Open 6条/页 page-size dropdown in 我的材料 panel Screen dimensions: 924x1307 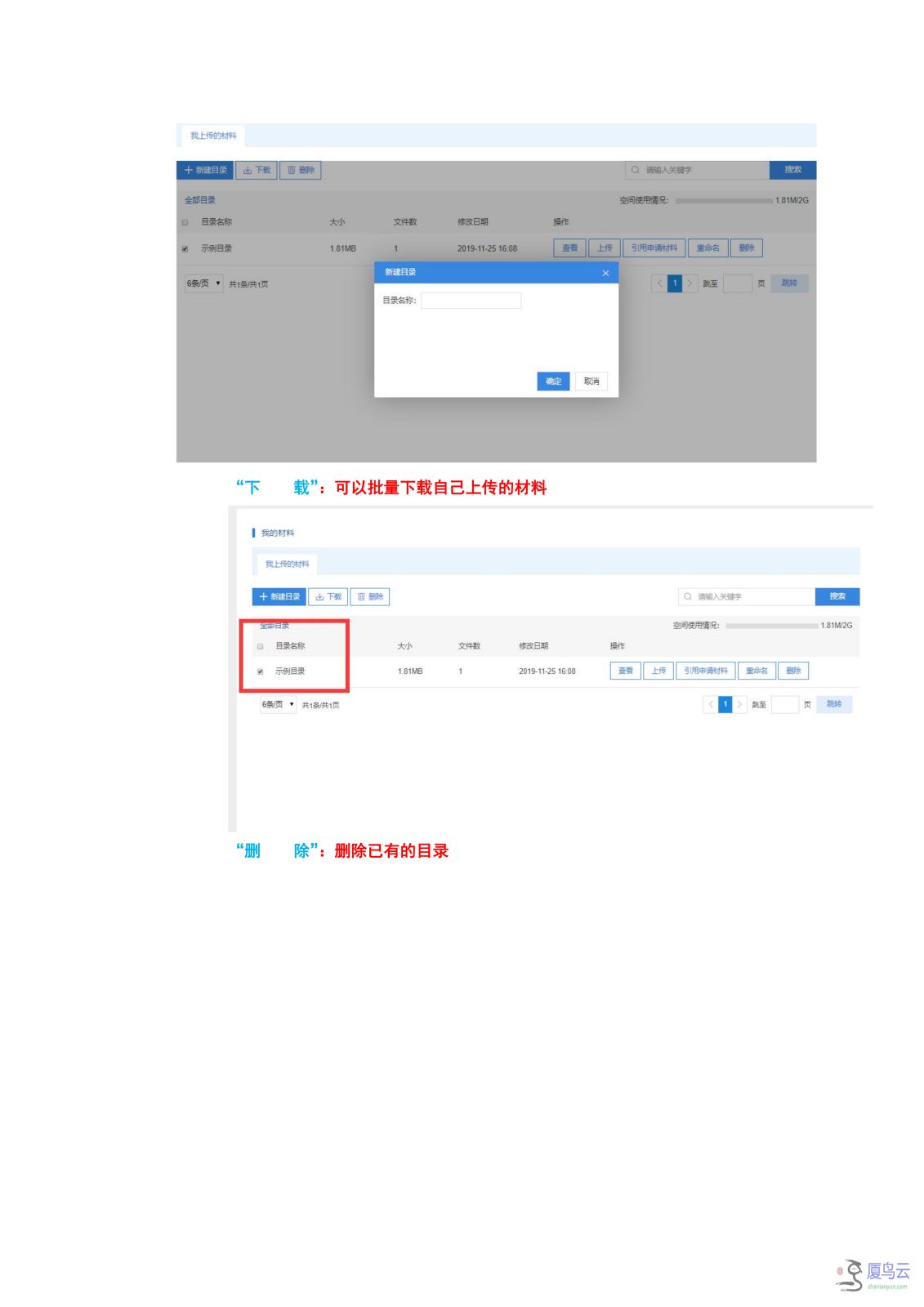click(x=279, y=704)
